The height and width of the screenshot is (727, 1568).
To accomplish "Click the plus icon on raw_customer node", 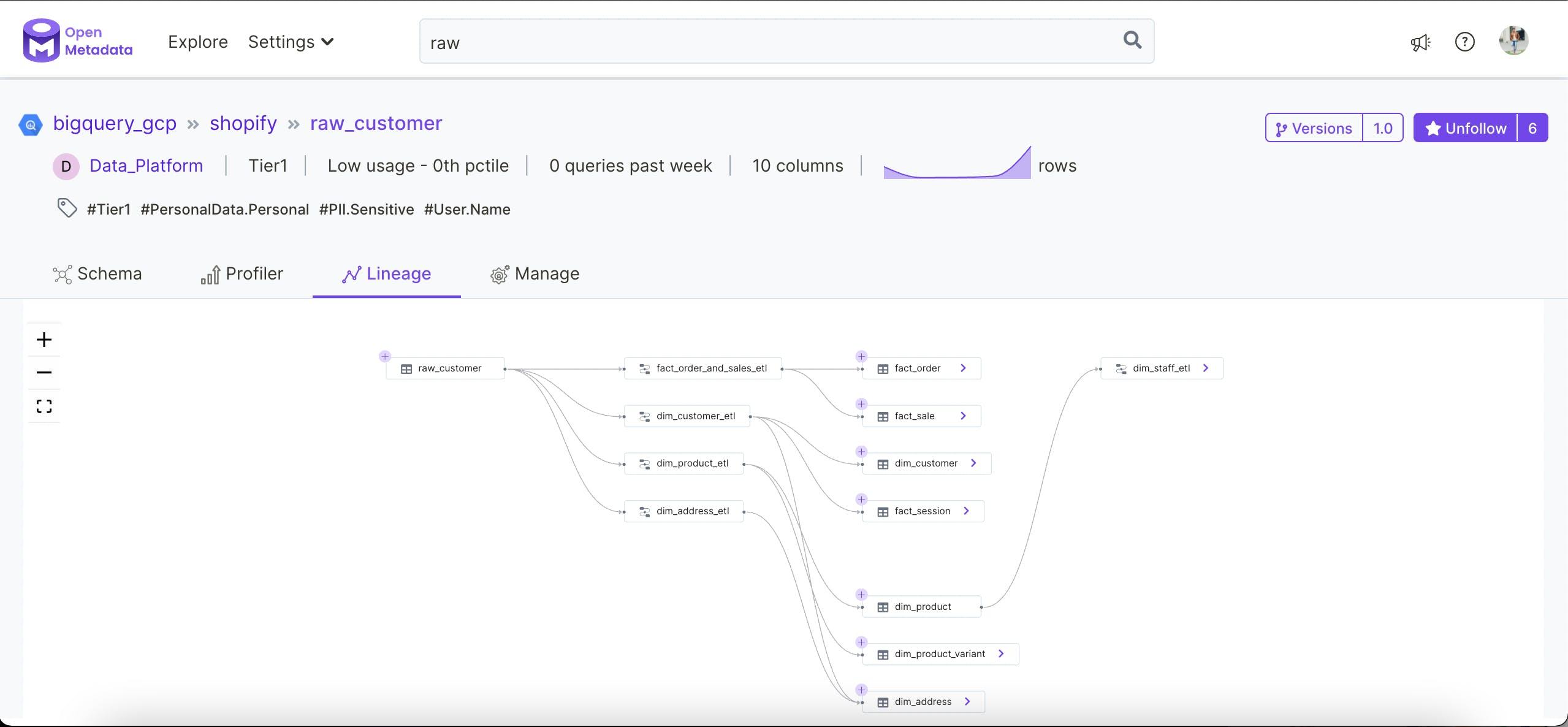I will pos(385,356).
